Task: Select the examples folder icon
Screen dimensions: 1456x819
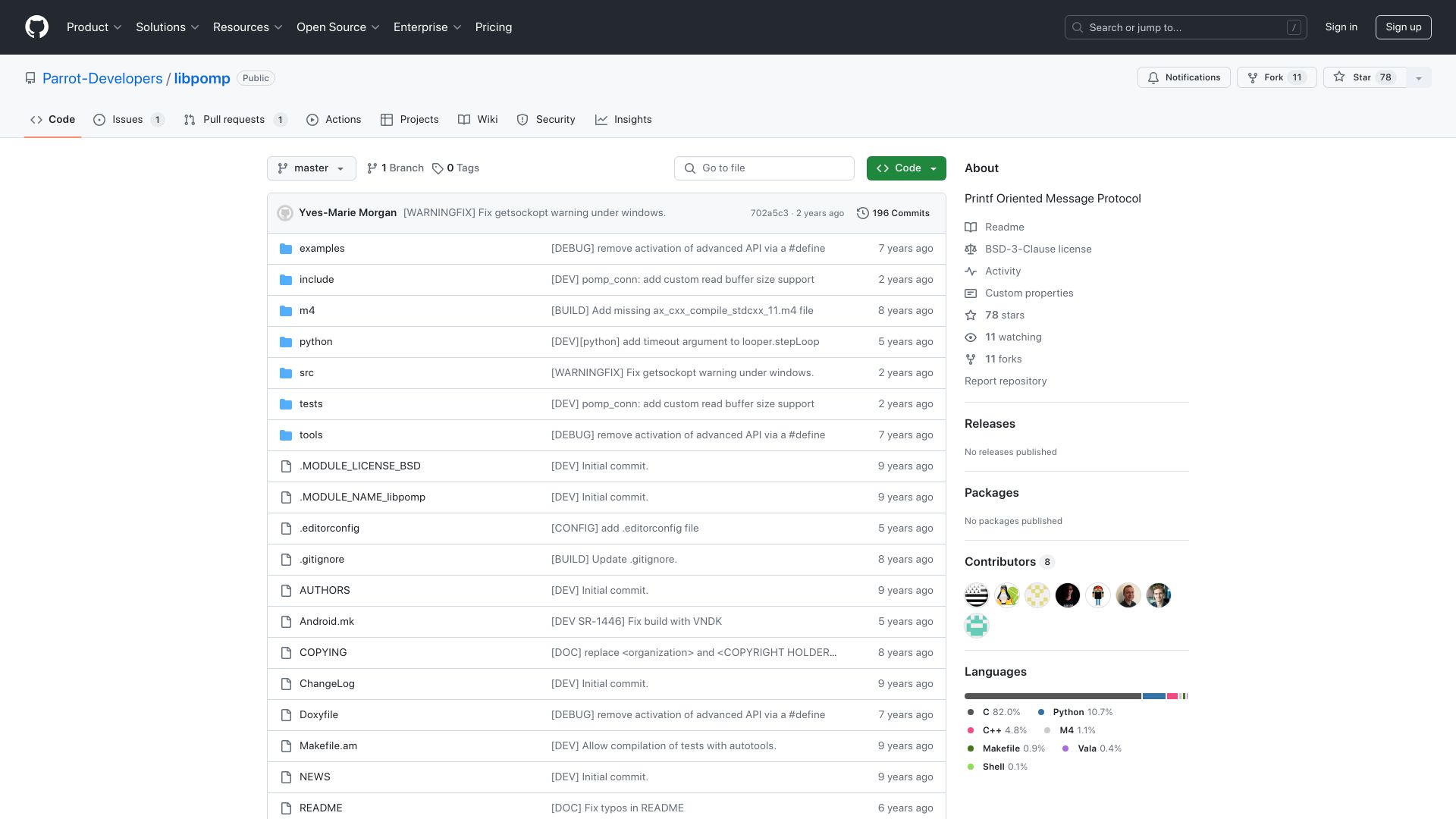Action: coord(286,249)
